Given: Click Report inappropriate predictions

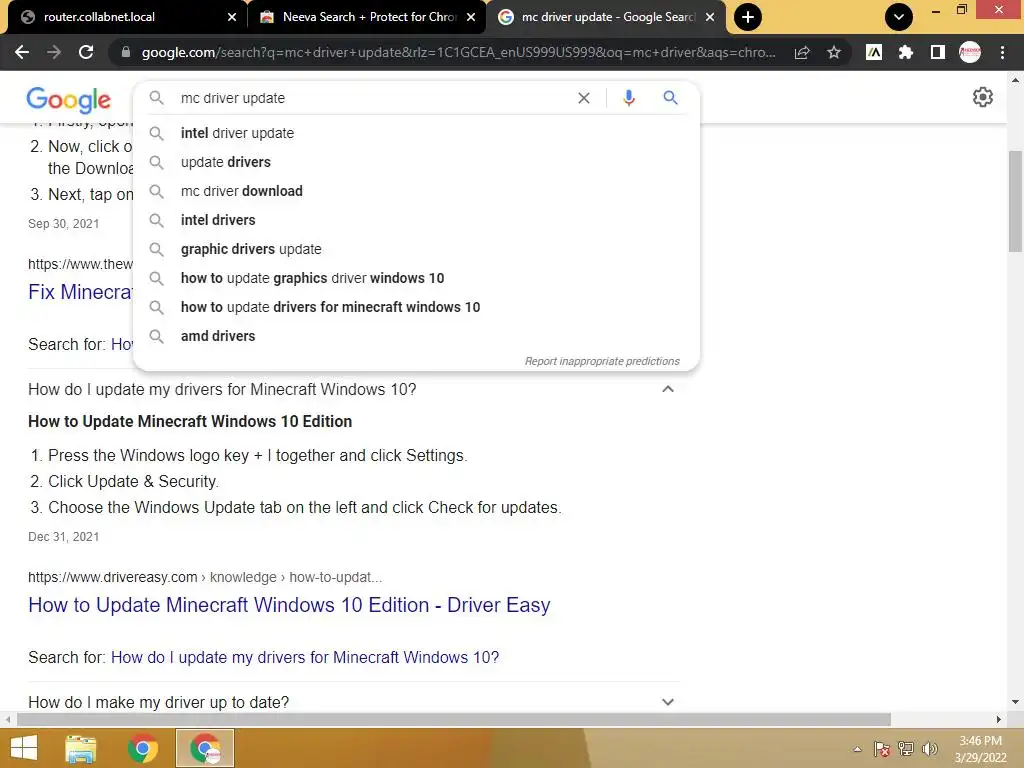Looking at the screenshot, I should pos(602,361).
